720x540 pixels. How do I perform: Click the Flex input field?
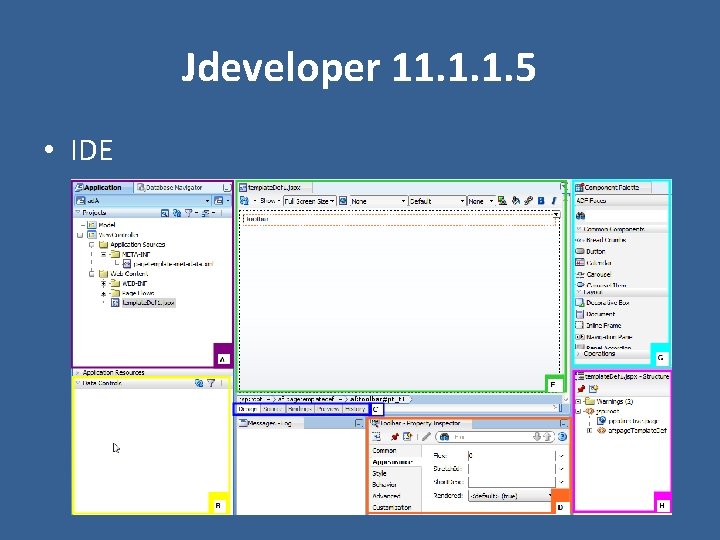(x=512, y=456)
